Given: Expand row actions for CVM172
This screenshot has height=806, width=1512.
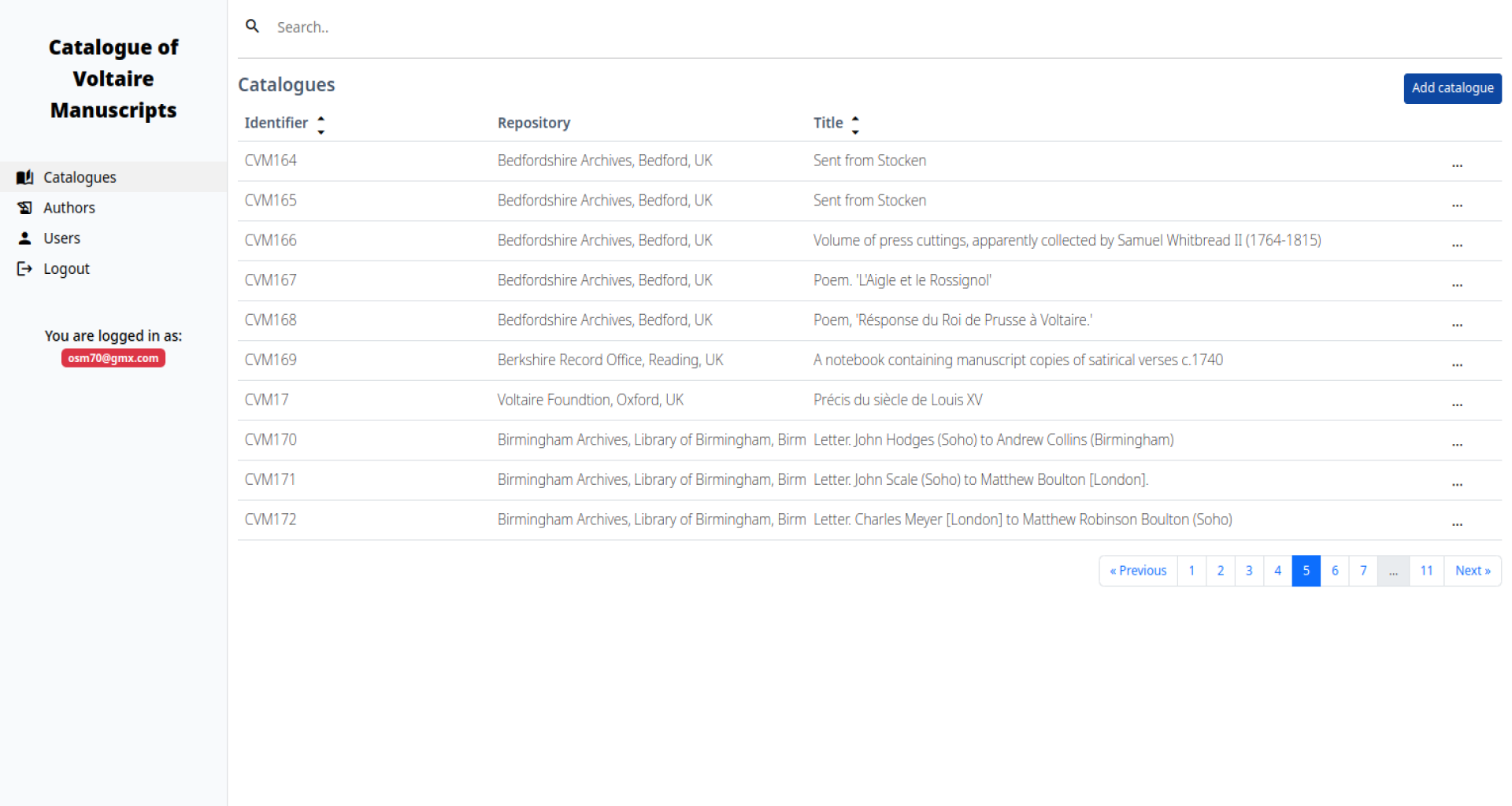Looking at the screenshot, I should tap(1457, 522).
